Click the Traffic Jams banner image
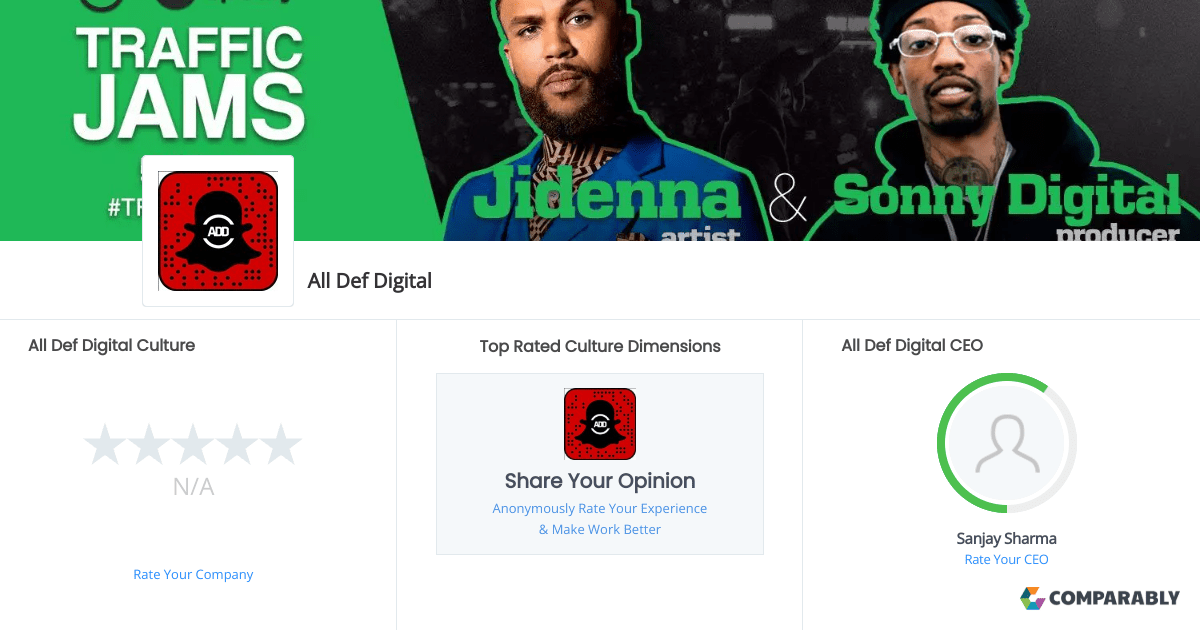This screenshot has width=1200, height=630. tap(600, 120)
